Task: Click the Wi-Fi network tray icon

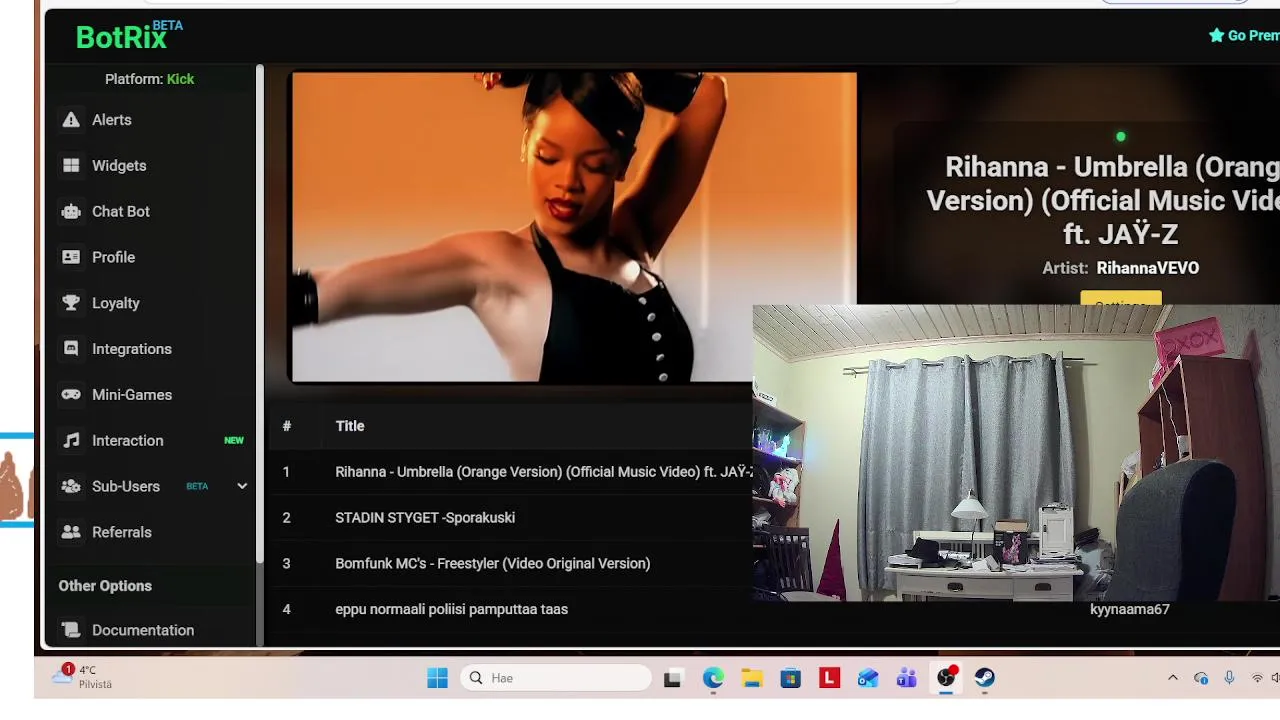Action: (1257, 678)
